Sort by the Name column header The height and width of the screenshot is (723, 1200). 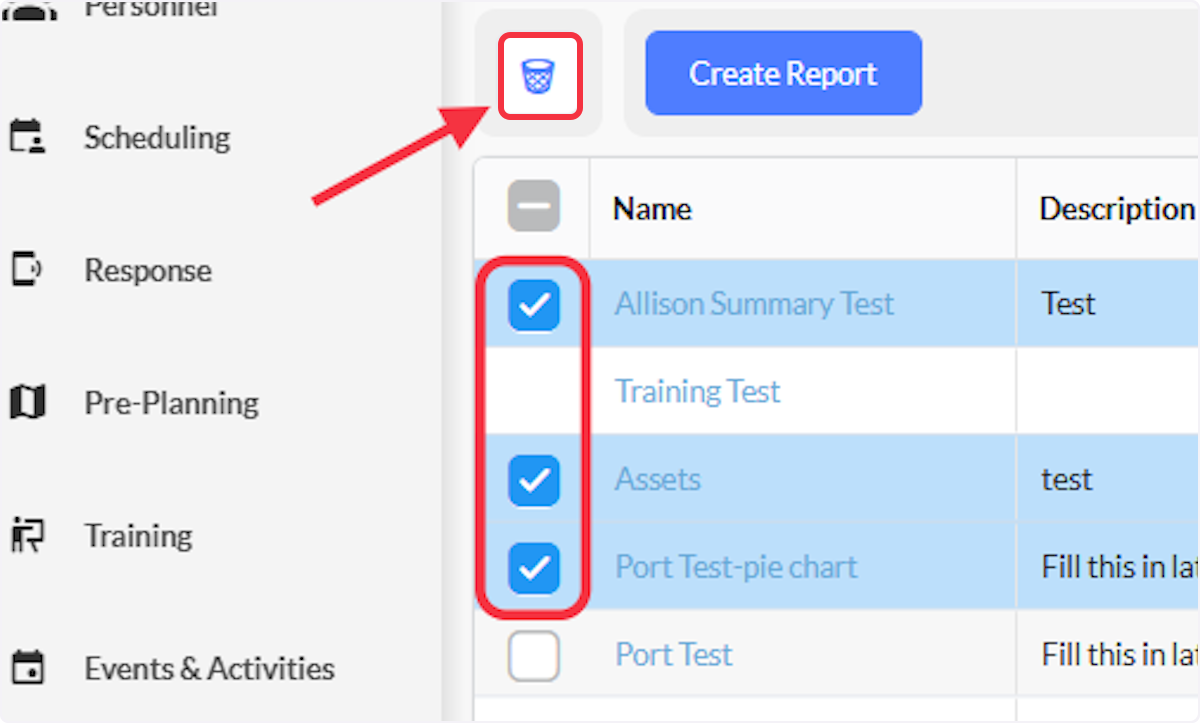click(652, 208)
